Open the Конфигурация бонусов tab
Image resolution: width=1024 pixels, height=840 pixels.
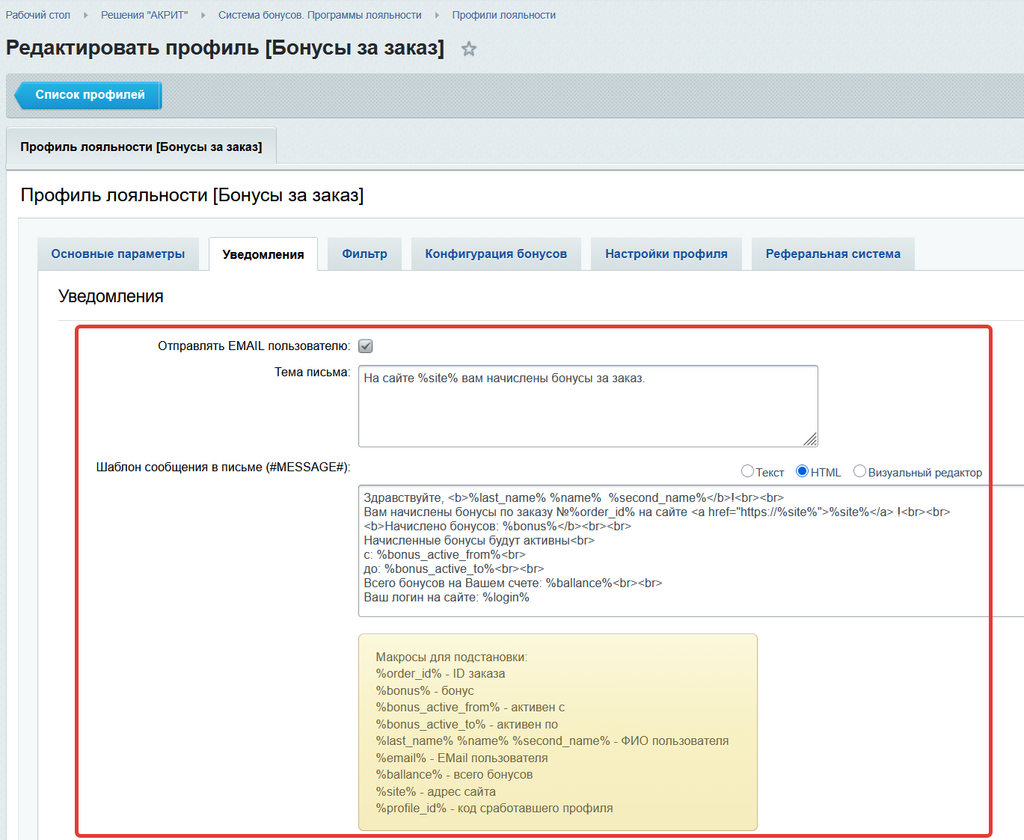tap(496, 254)
